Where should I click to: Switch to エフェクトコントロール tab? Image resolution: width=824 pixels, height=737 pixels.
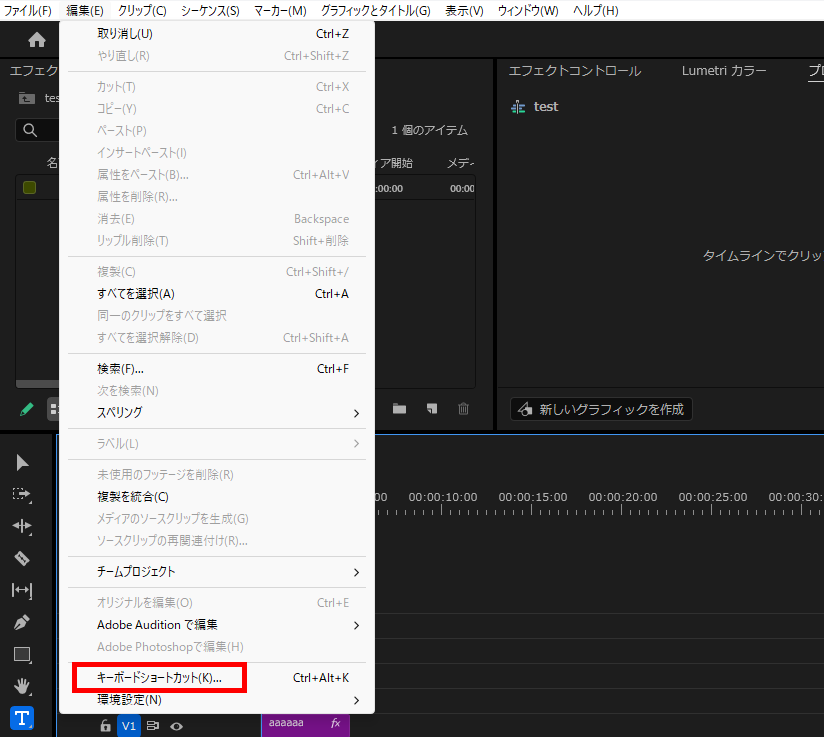click(575, 71)
